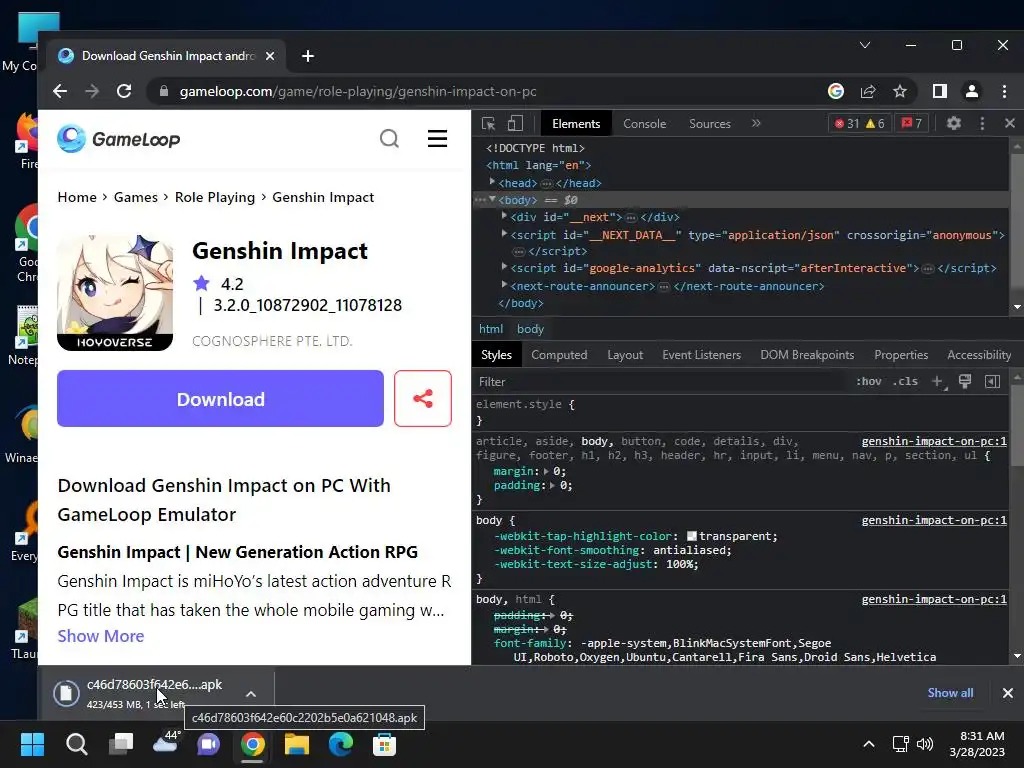Click the DevTools inspect element picker icon
Screen dimensions: 1024x768
pyautogui.click(x=488, y=123)
